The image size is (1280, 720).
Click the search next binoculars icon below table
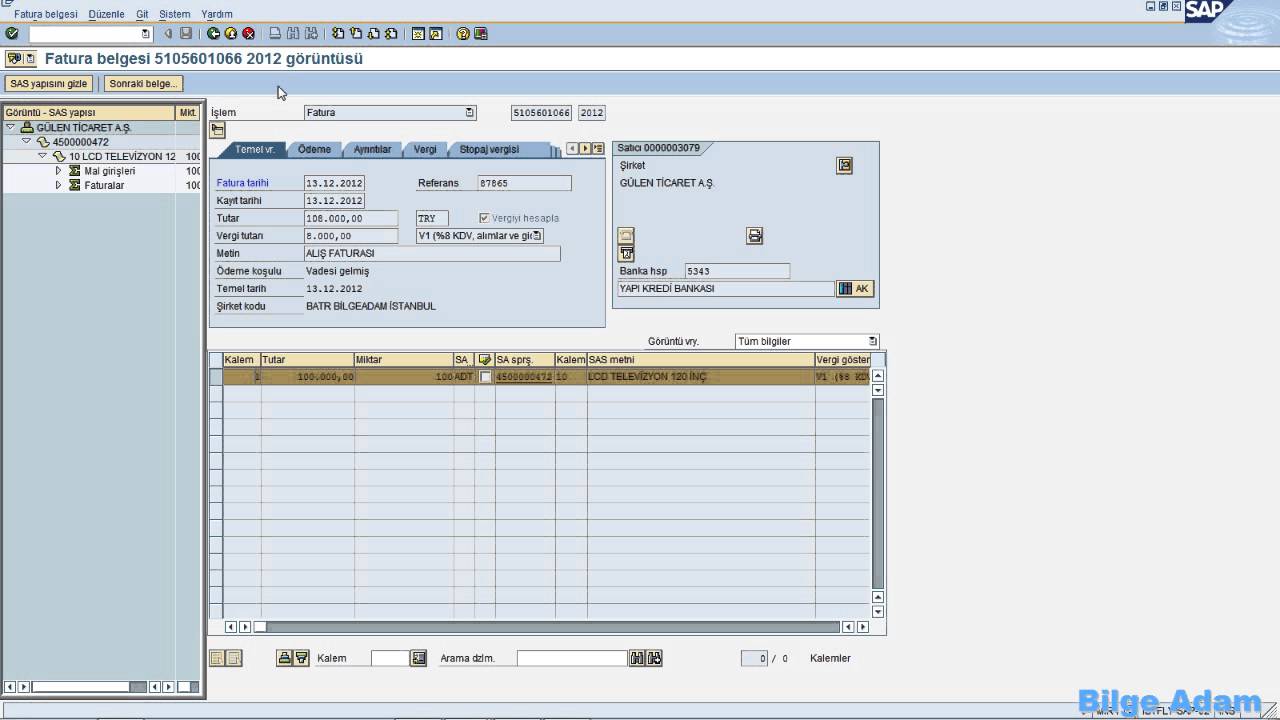click(655, 658)
